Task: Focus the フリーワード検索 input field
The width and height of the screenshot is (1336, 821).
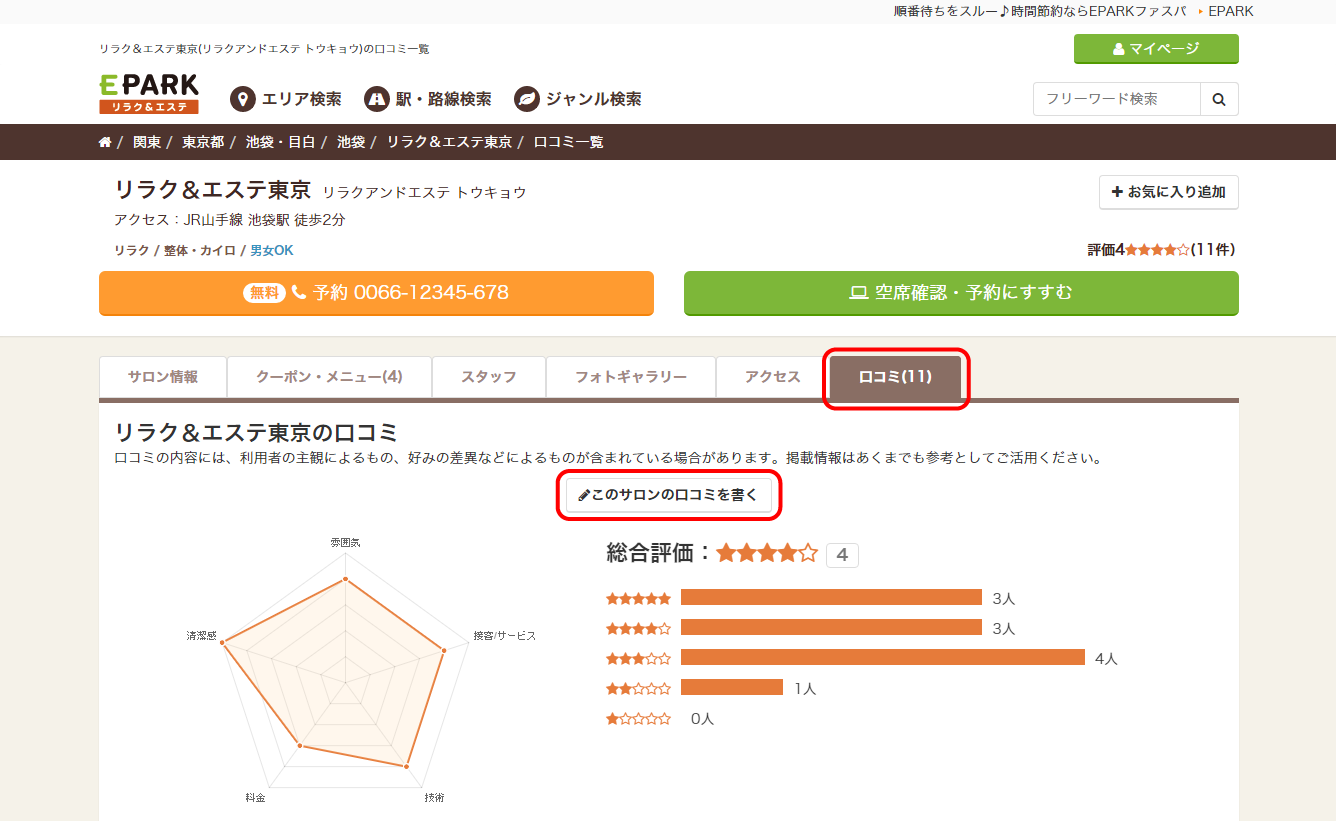Action: pos(1116,99)
